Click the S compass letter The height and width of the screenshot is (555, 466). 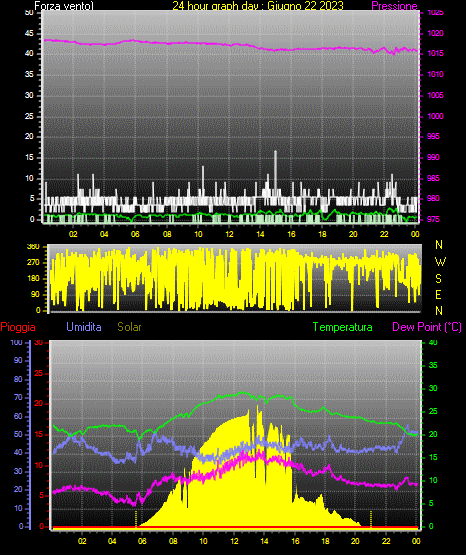click(438, 279)
